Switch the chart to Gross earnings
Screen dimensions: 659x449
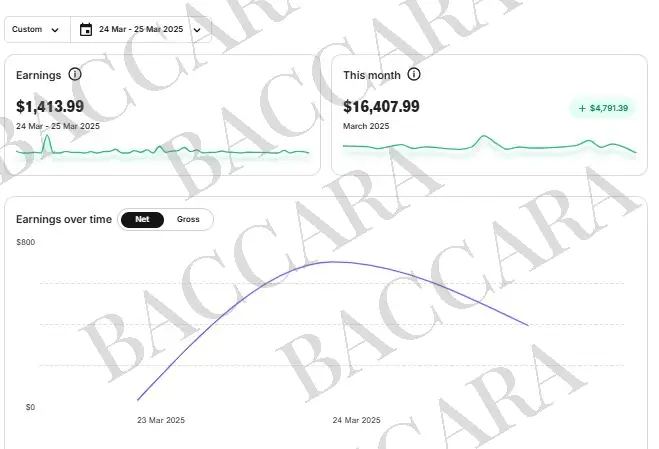[188, 219]
